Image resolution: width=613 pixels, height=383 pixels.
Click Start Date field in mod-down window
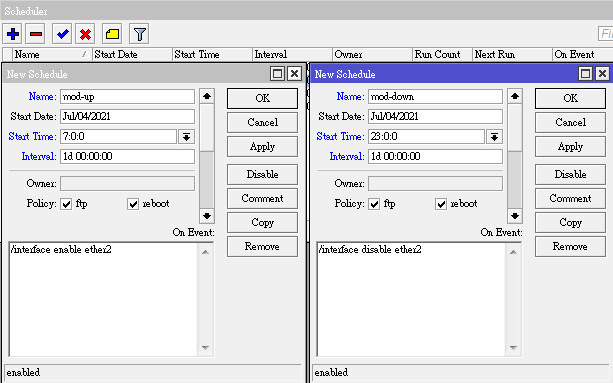point(435,116)
